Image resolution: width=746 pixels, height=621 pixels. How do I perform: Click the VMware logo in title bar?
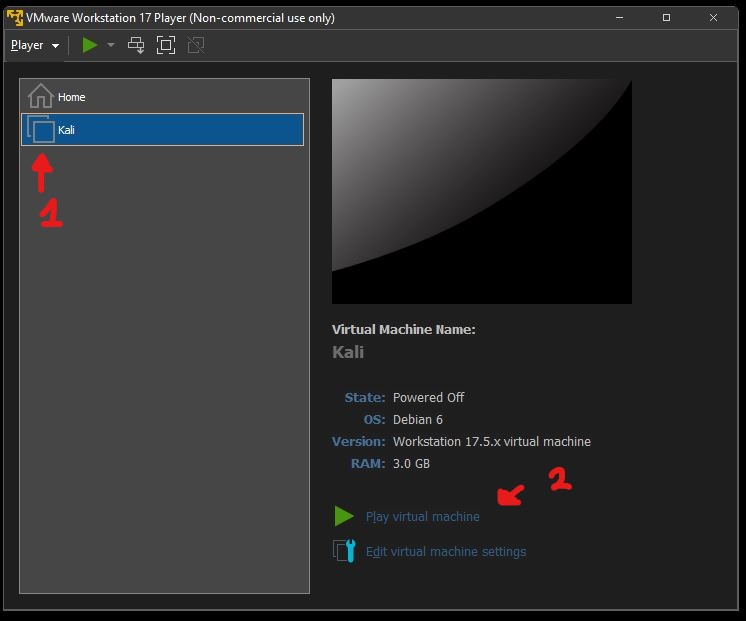[14, 18]
